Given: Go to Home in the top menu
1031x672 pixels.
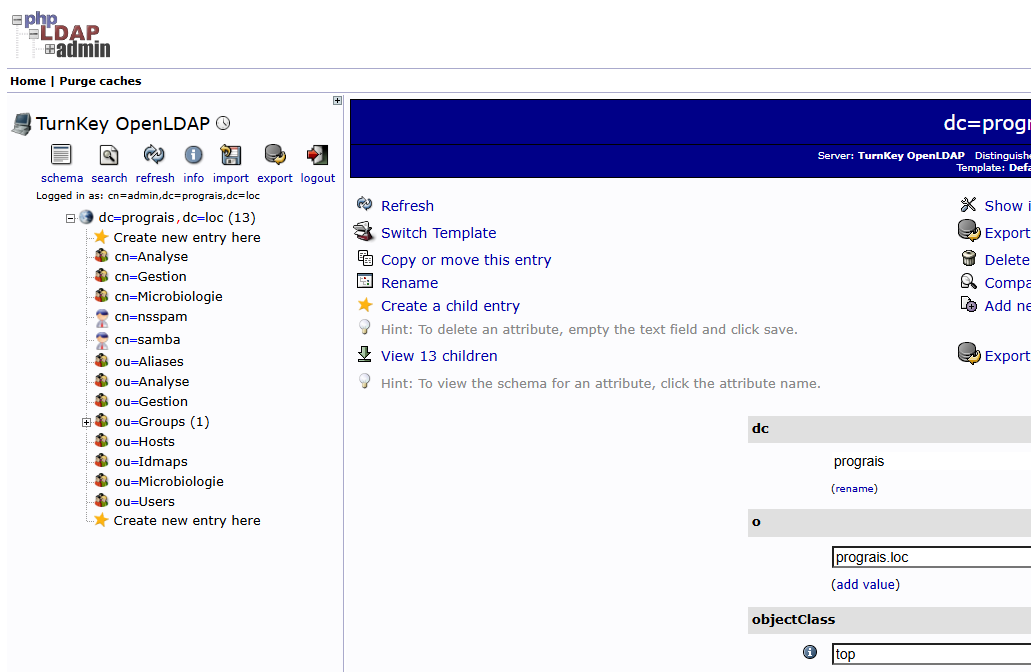Looking at the screenshot, I should click(x=28, y=81).
